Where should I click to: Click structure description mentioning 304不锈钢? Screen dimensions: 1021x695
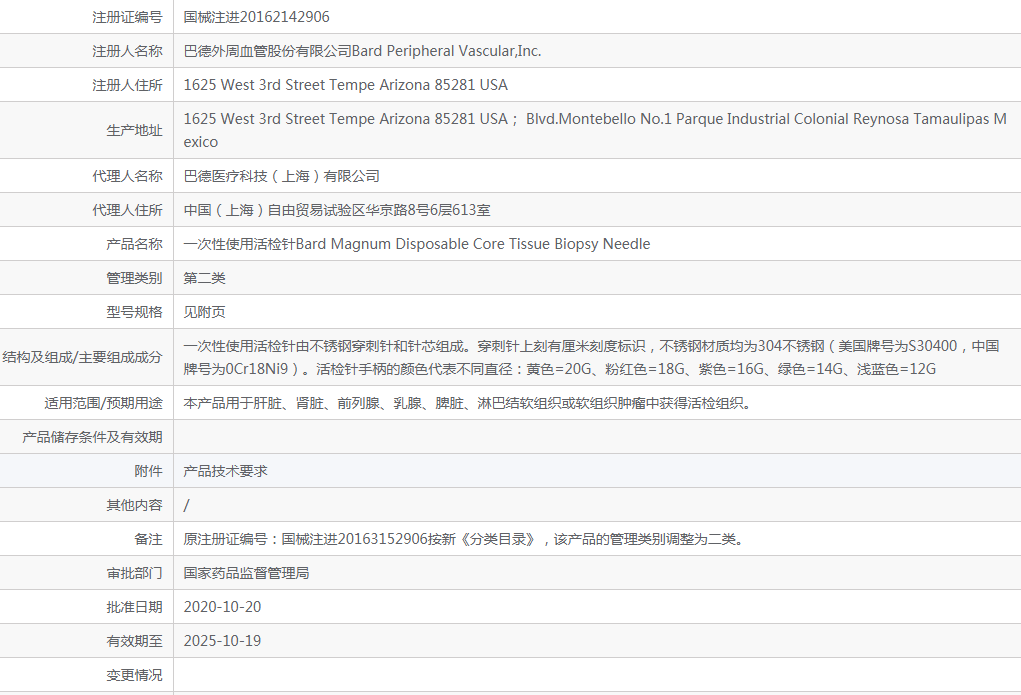[x=591, y=357]
